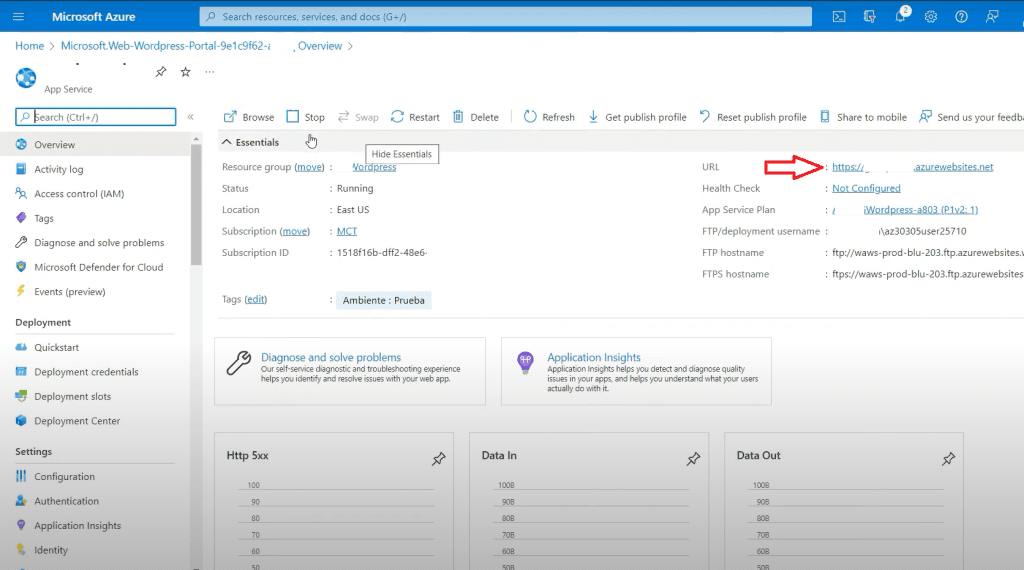This screenshot has height=570, width=1024.
Task: Click the Ambiente : Prueba tag
Action: [x=383, y=300]
